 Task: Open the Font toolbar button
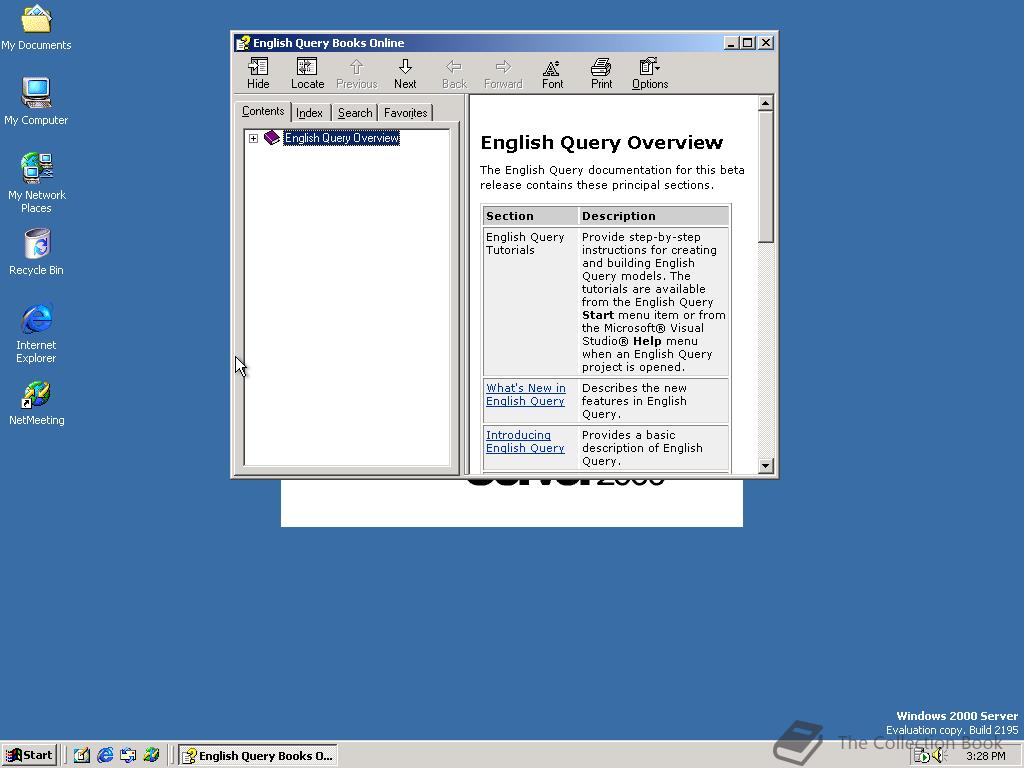552,73
